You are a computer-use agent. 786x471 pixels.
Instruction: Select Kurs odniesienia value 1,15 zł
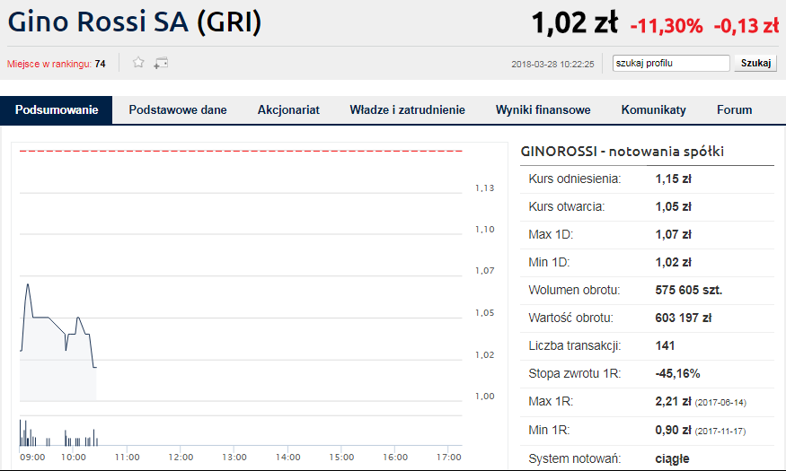pos(673,179)
